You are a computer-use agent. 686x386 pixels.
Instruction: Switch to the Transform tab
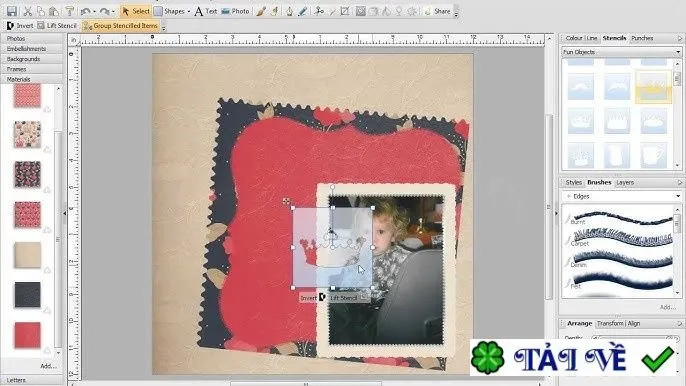[x=610, y=323]
